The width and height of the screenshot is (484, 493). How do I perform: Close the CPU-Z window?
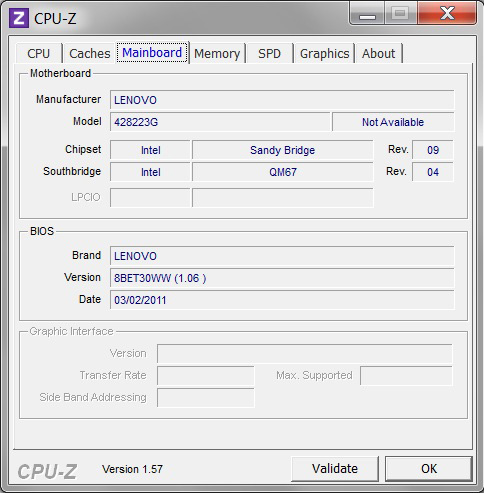[447, 13]
